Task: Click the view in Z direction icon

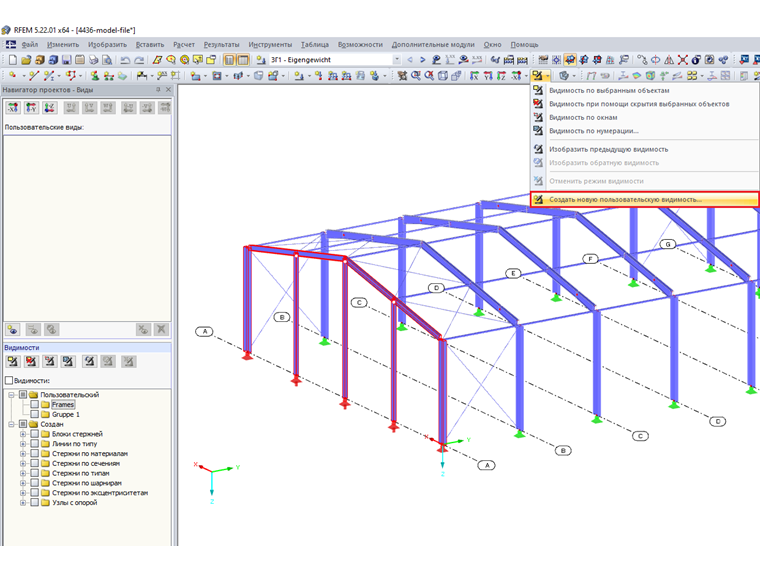Action: pyautogui.click(x=502, y=76)
